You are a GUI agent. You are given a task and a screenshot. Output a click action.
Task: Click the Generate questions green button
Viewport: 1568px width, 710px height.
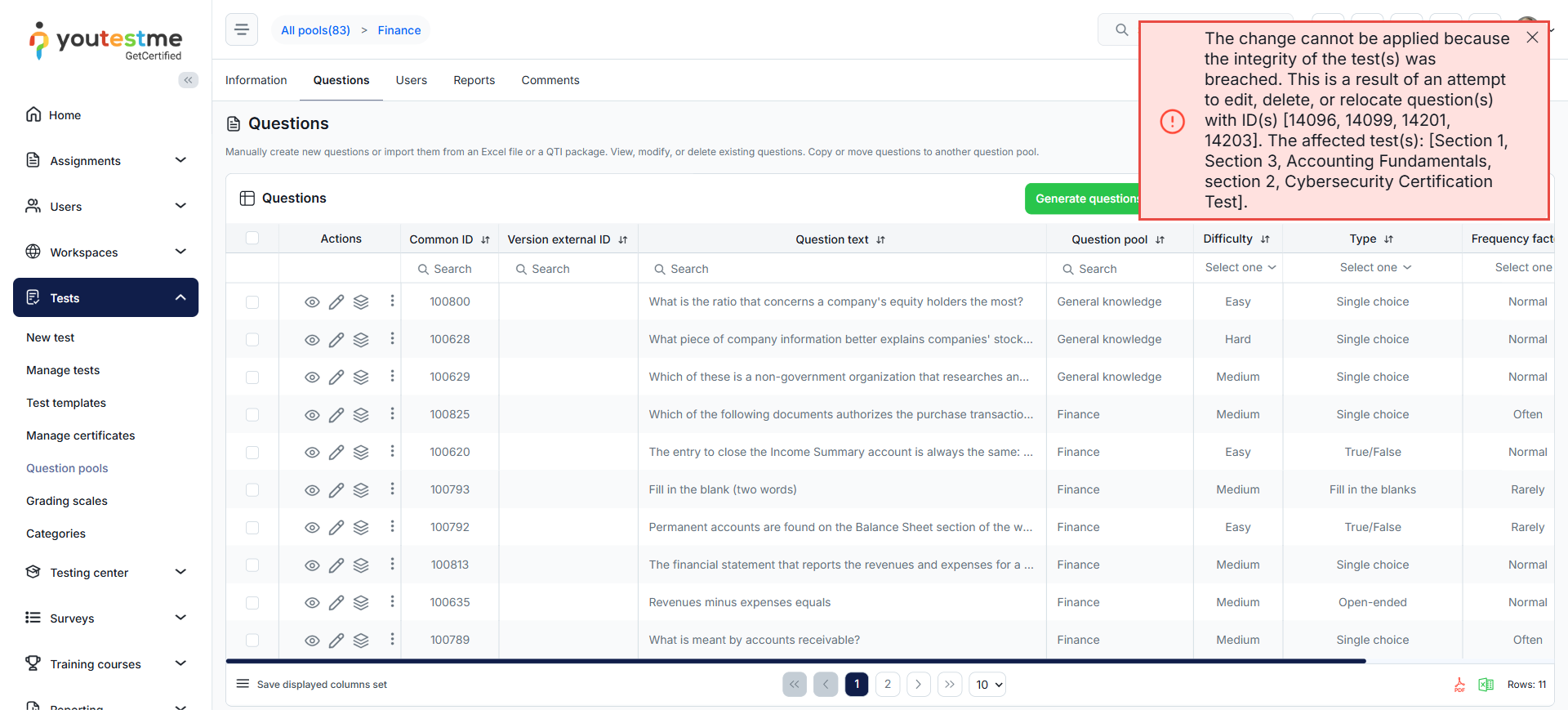click(x=1083, y=199)
